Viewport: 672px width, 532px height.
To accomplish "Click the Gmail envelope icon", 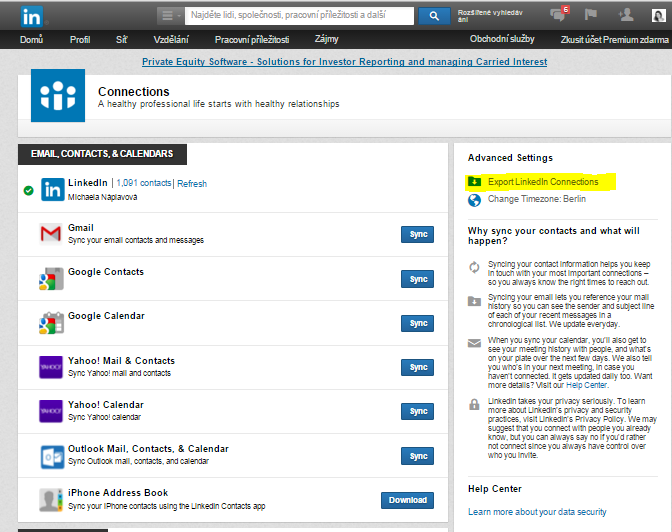I will click(50, 234).
